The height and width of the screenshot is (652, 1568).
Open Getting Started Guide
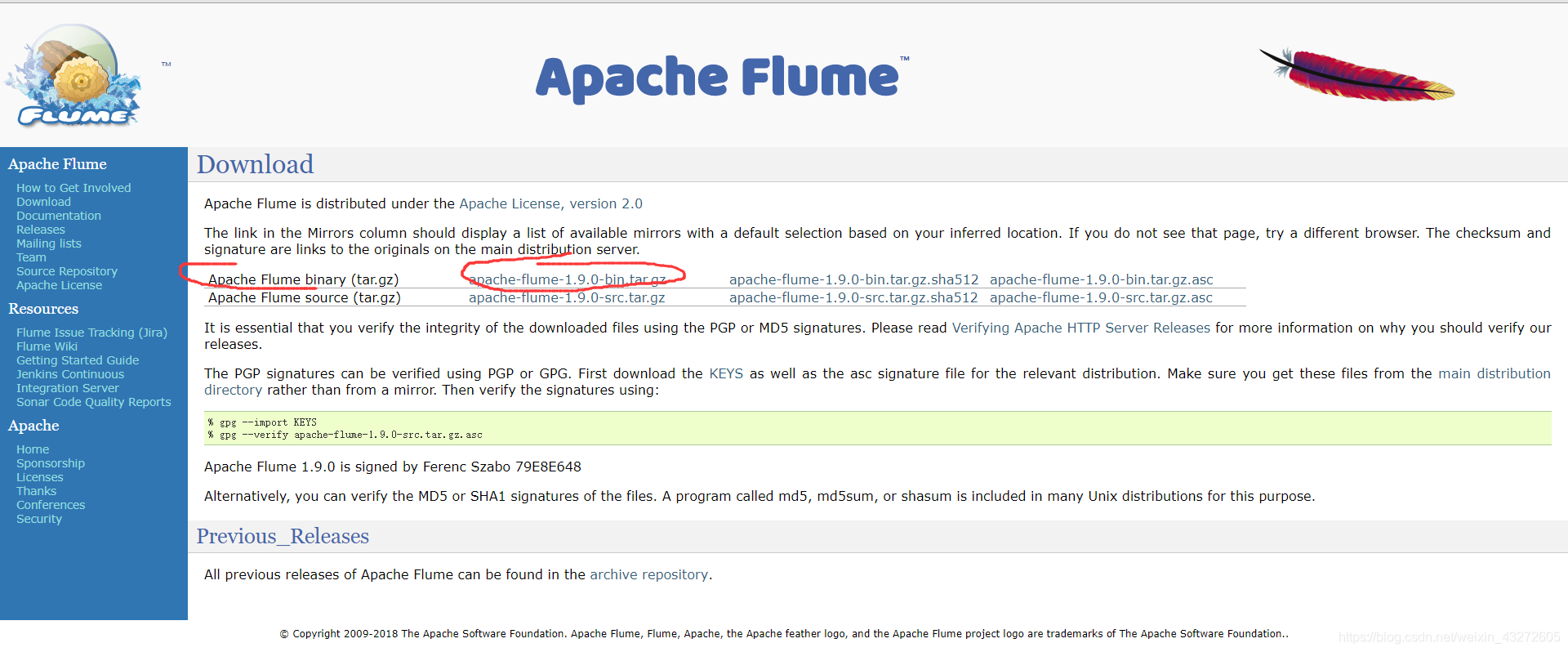coord(78,360)
